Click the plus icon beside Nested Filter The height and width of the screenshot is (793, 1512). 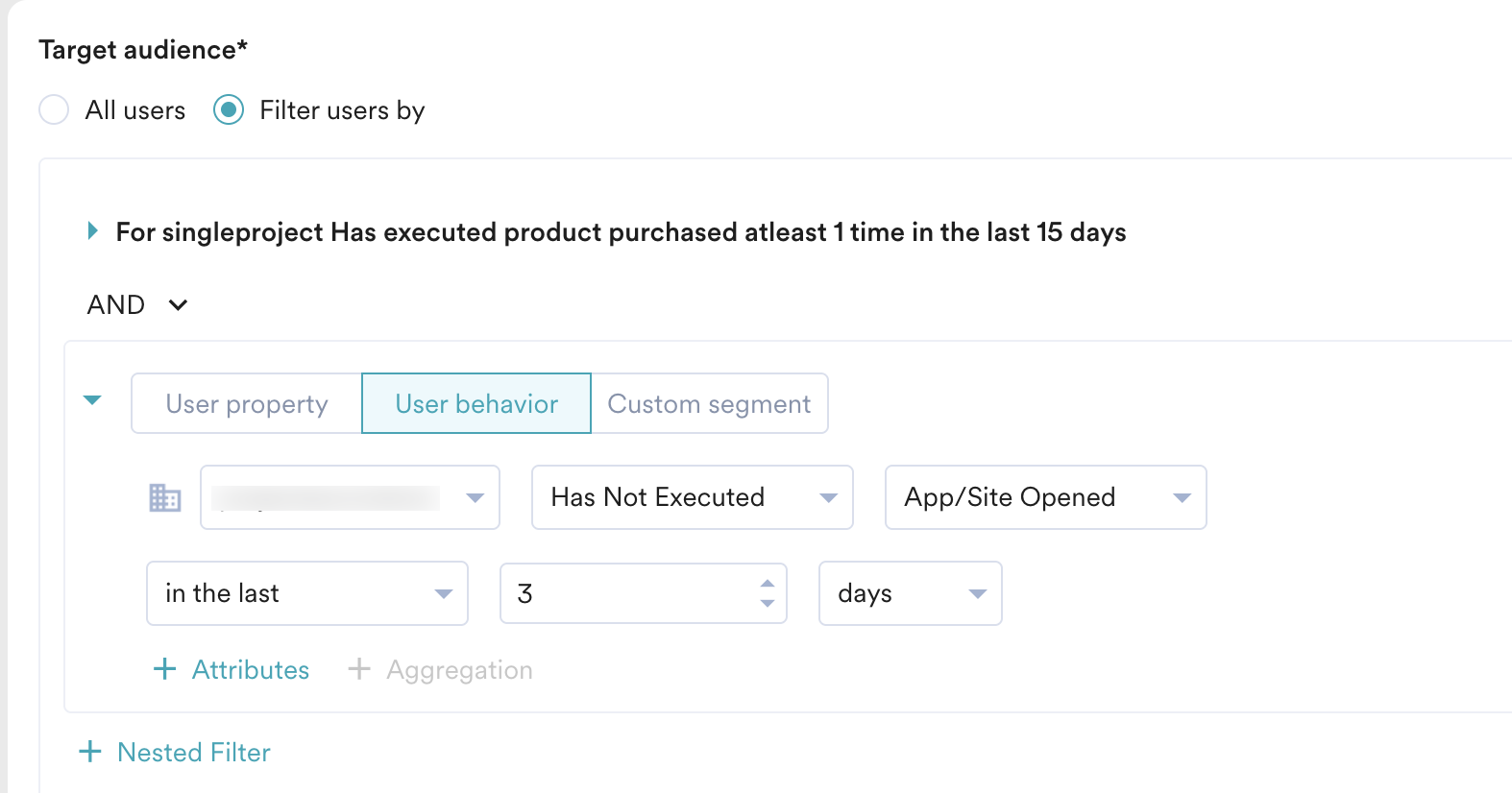point(89,752)
